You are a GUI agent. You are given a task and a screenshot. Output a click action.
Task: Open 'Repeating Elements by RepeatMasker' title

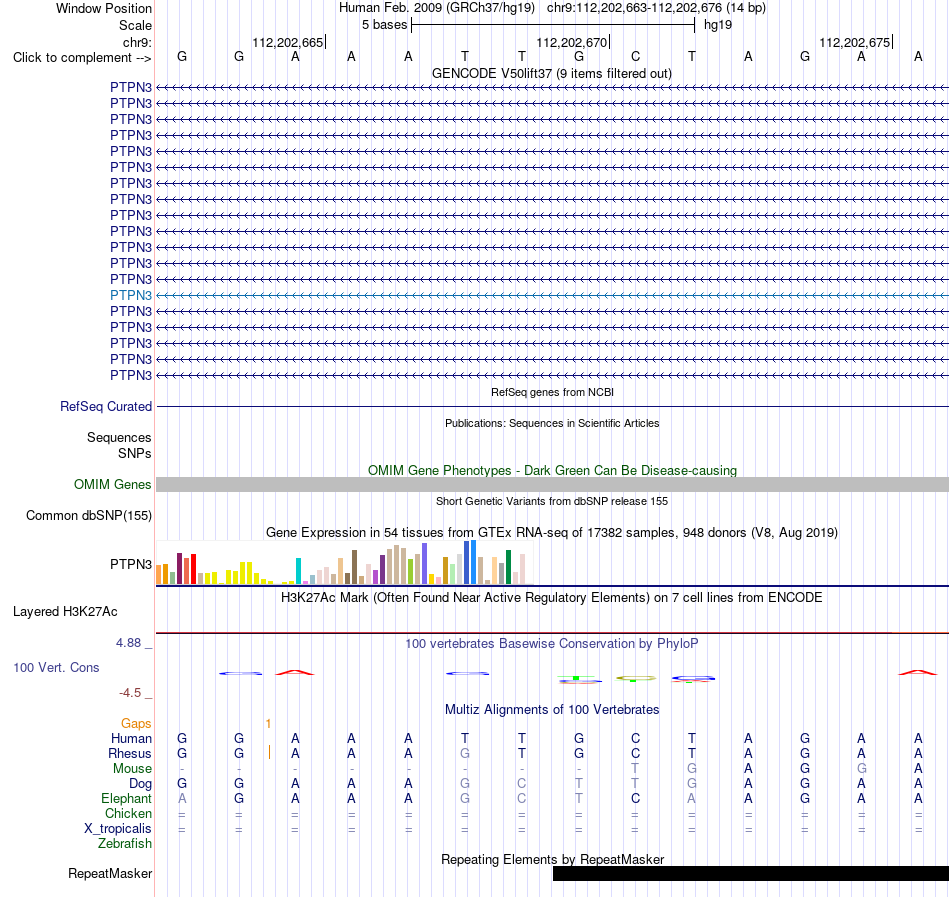[552, 860]
